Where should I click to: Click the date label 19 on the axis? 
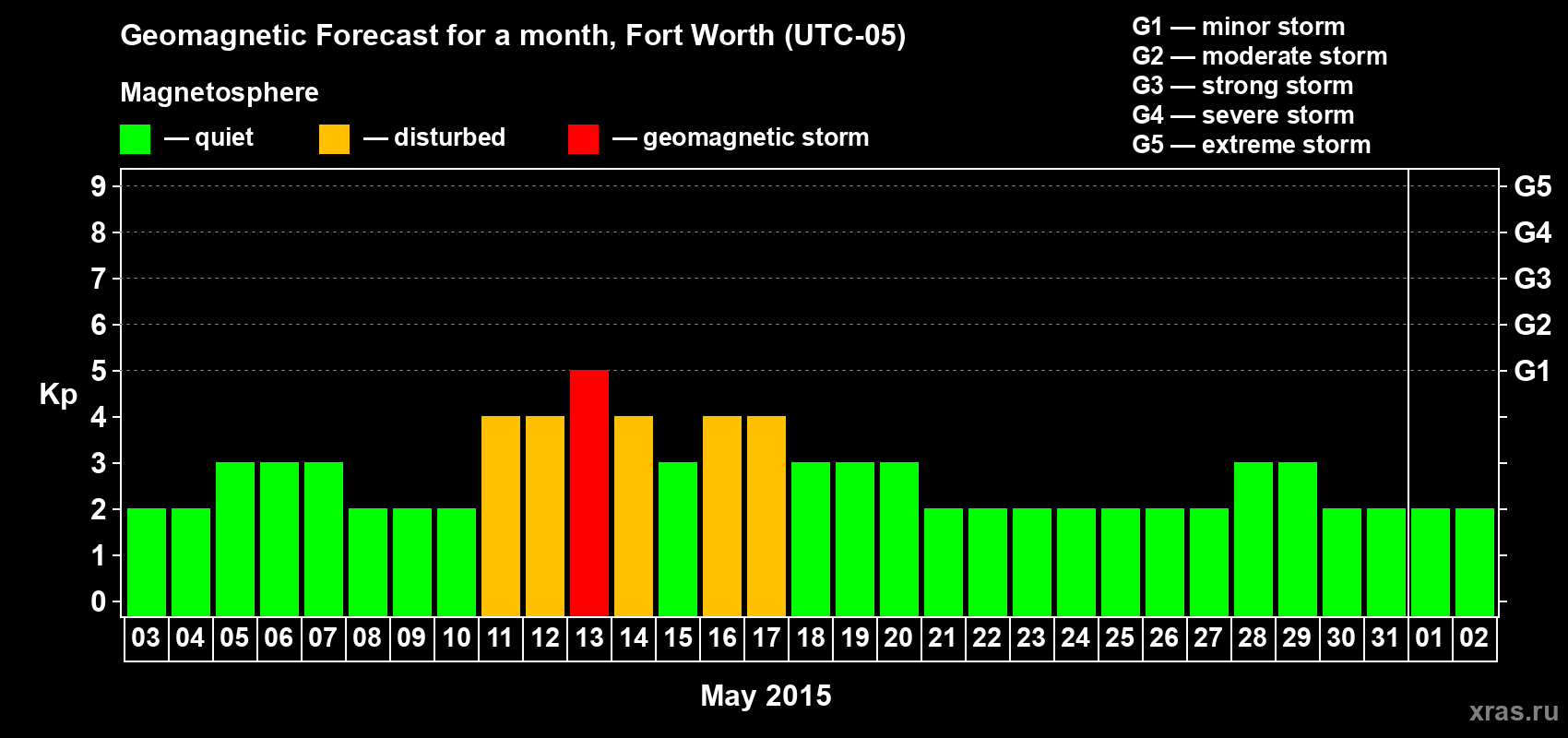point(855,638)
